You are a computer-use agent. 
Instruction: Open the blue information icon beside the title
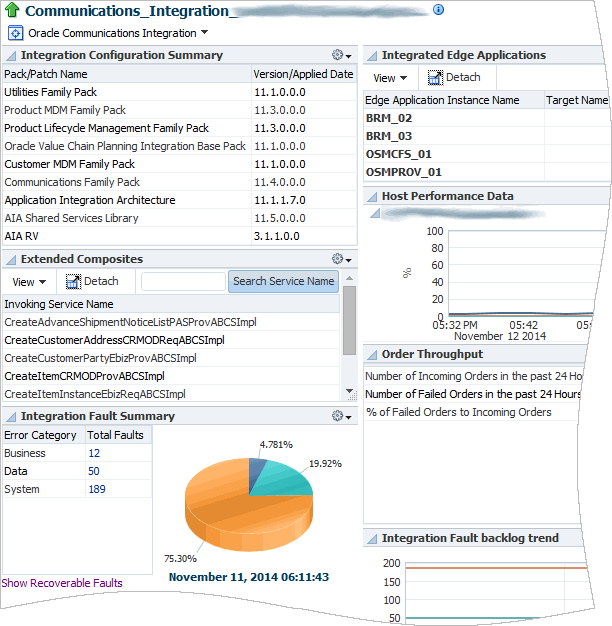pyautogui.click(x=438, y=10)
